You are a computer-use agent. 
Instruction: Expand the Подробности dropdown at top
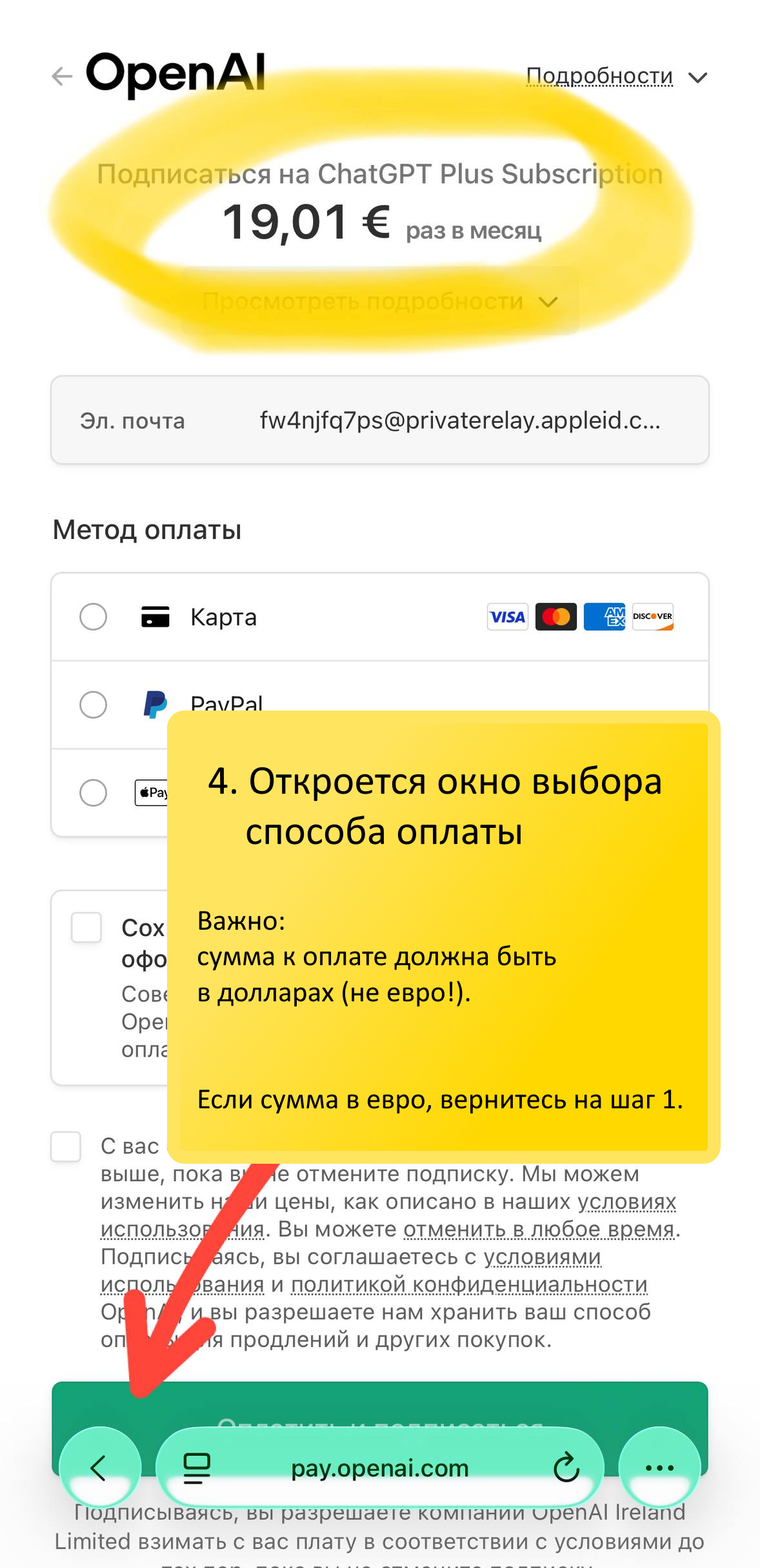click(616, 77)
